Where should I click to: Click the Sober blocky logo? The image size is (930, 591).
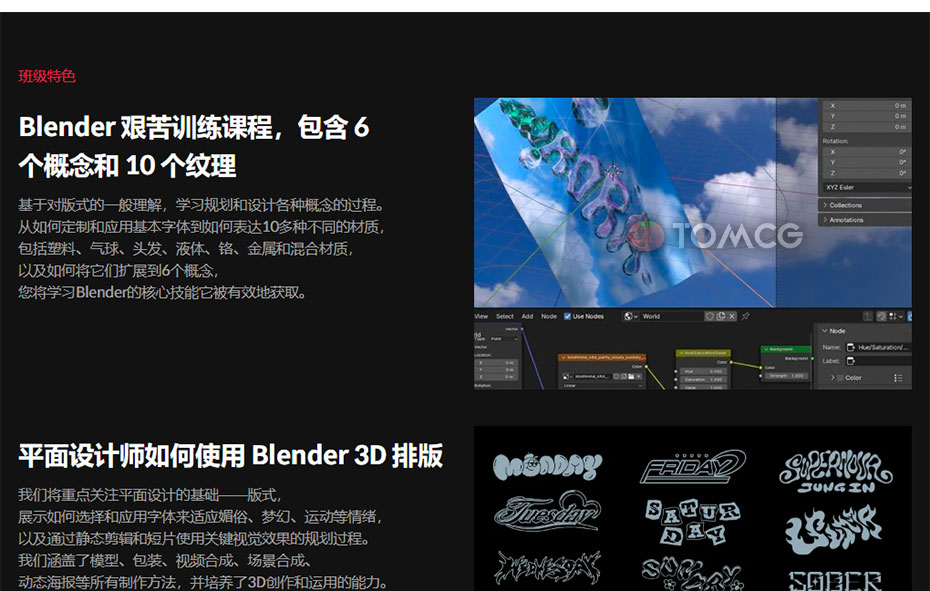pos(835,580)
